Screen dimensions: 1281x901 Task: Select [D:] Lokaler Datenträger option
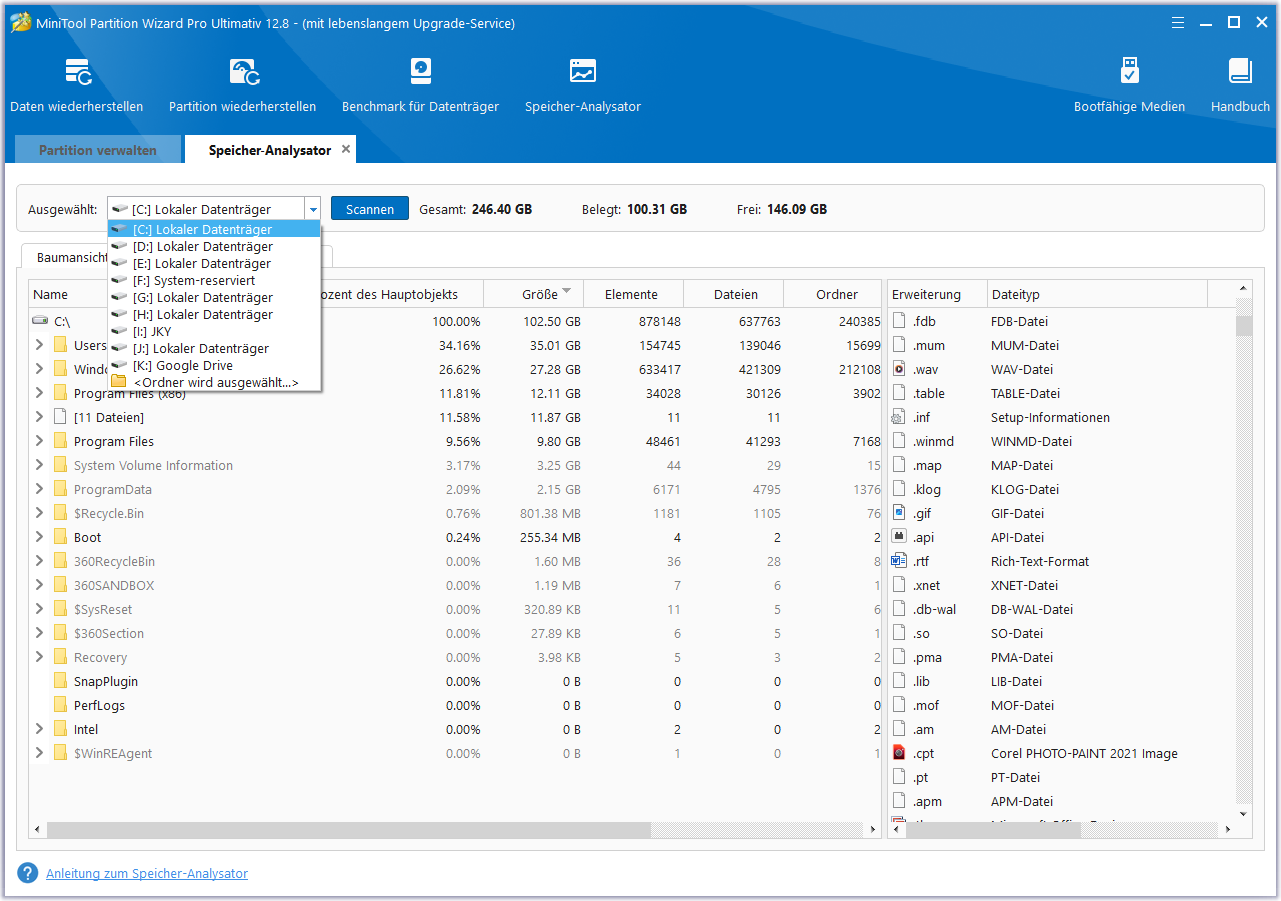[214, 246]
